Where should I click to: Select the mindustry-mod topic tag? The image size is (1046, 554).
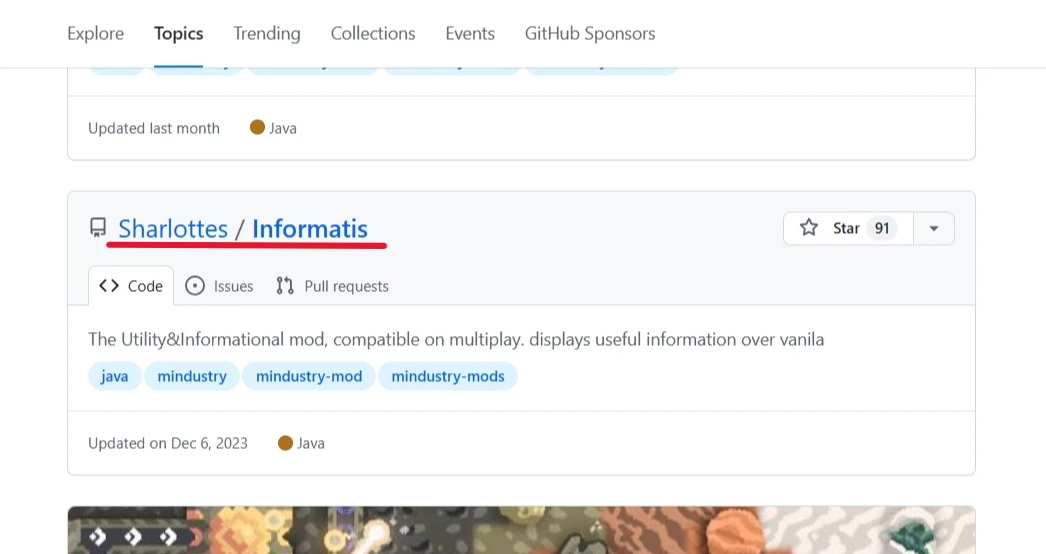pos(309,377)
